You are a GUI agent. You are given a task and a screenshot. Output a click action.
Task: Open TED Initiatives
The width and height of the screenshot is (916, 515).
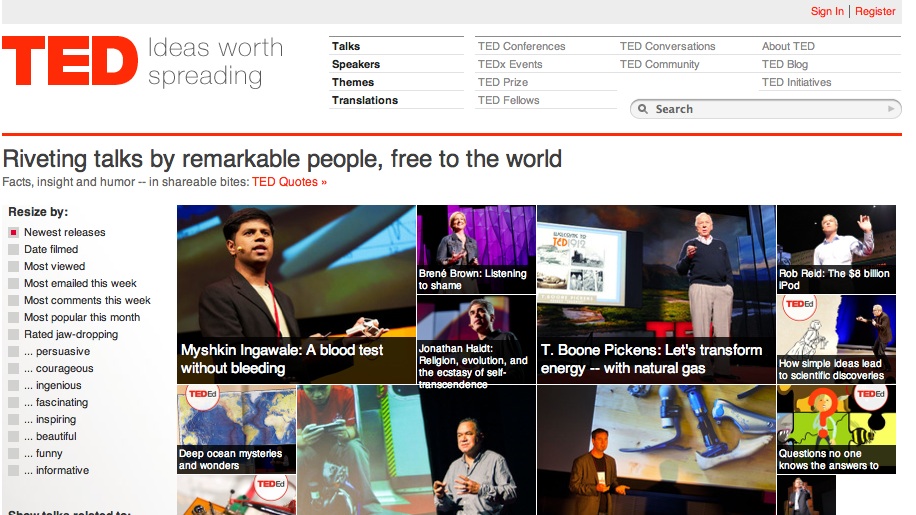[796, 82]
